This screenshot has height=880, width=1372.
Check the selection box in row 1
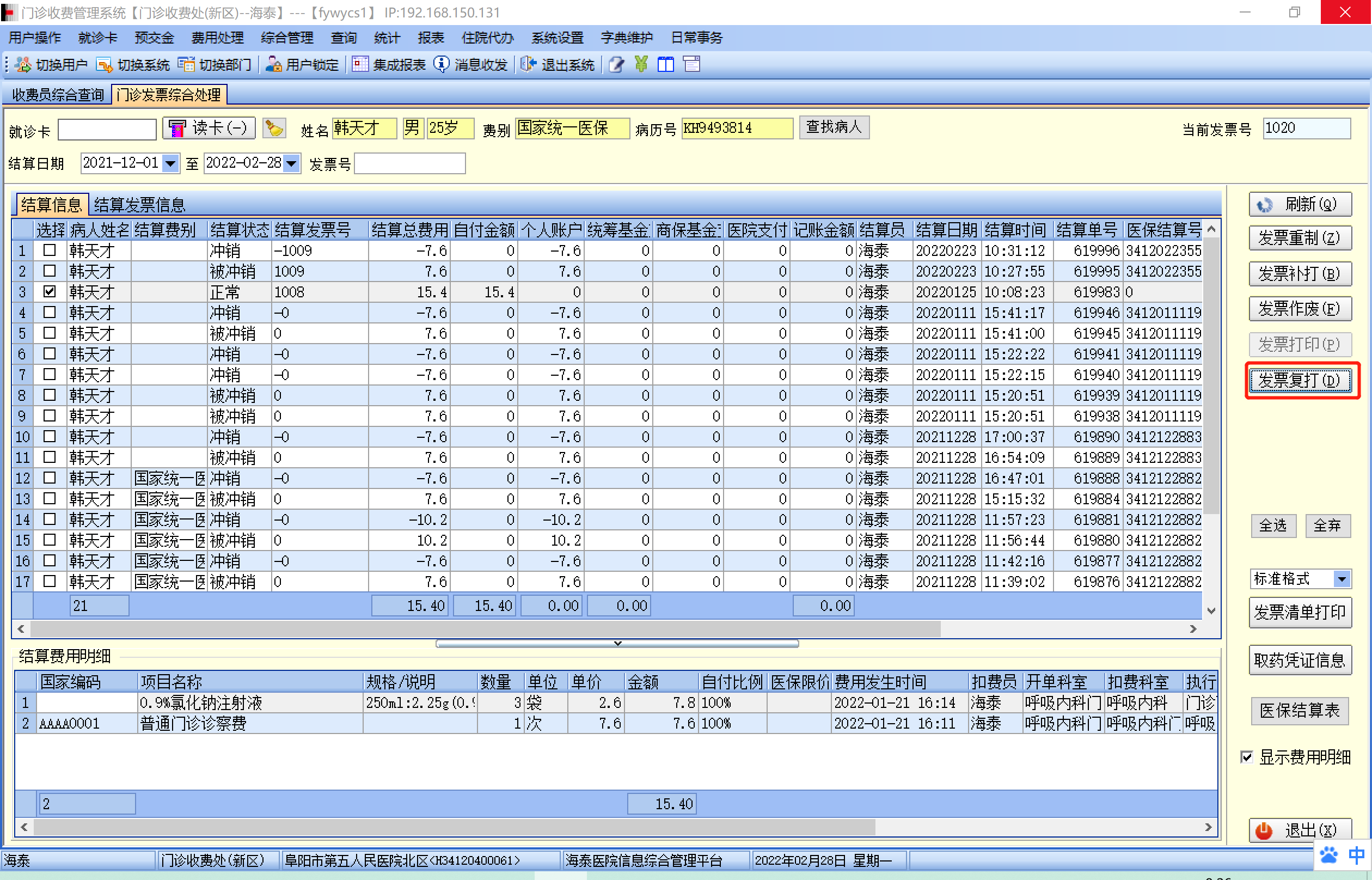click(50, 250)
